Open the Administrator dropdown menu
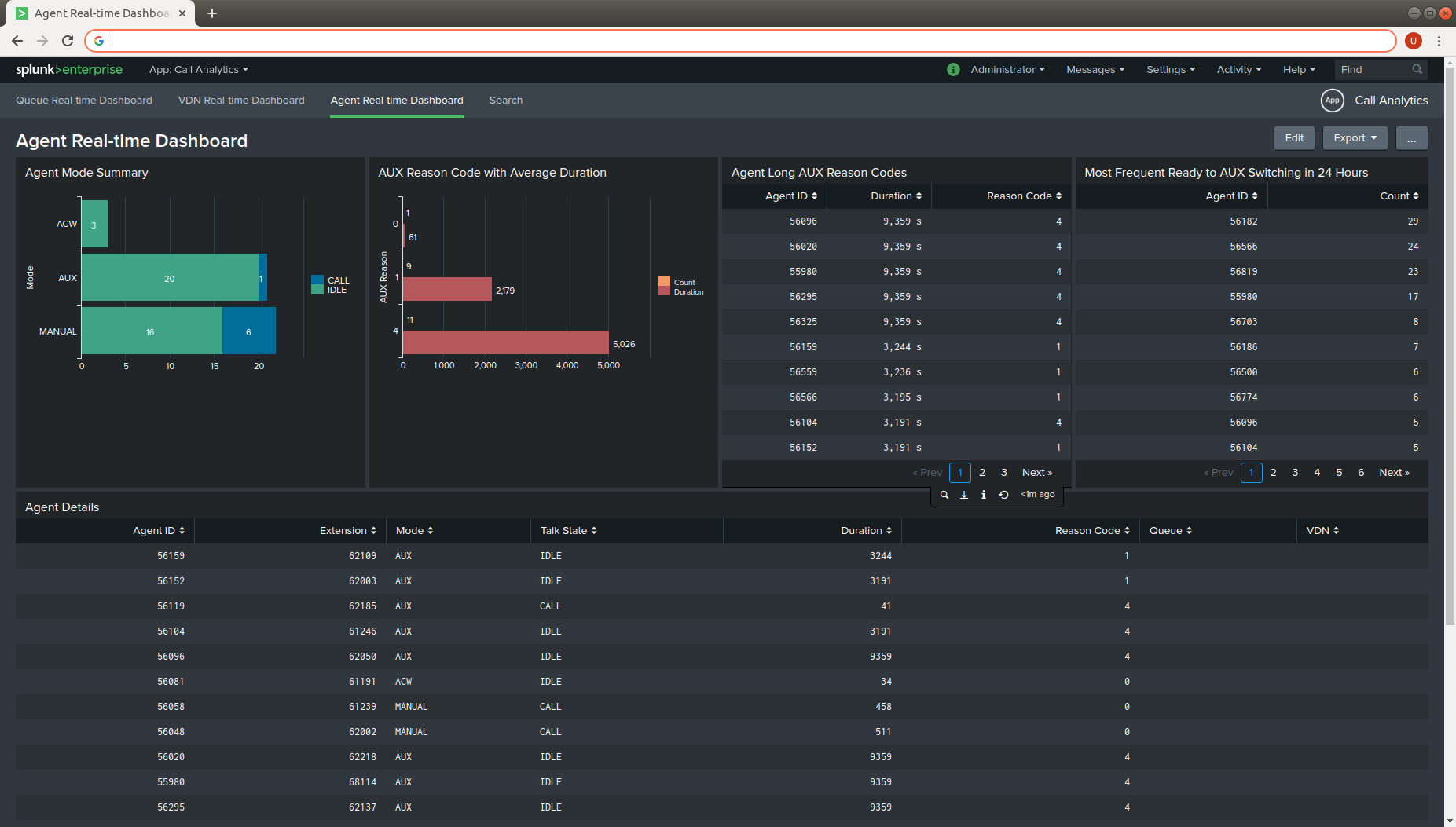 [1007, 70]
